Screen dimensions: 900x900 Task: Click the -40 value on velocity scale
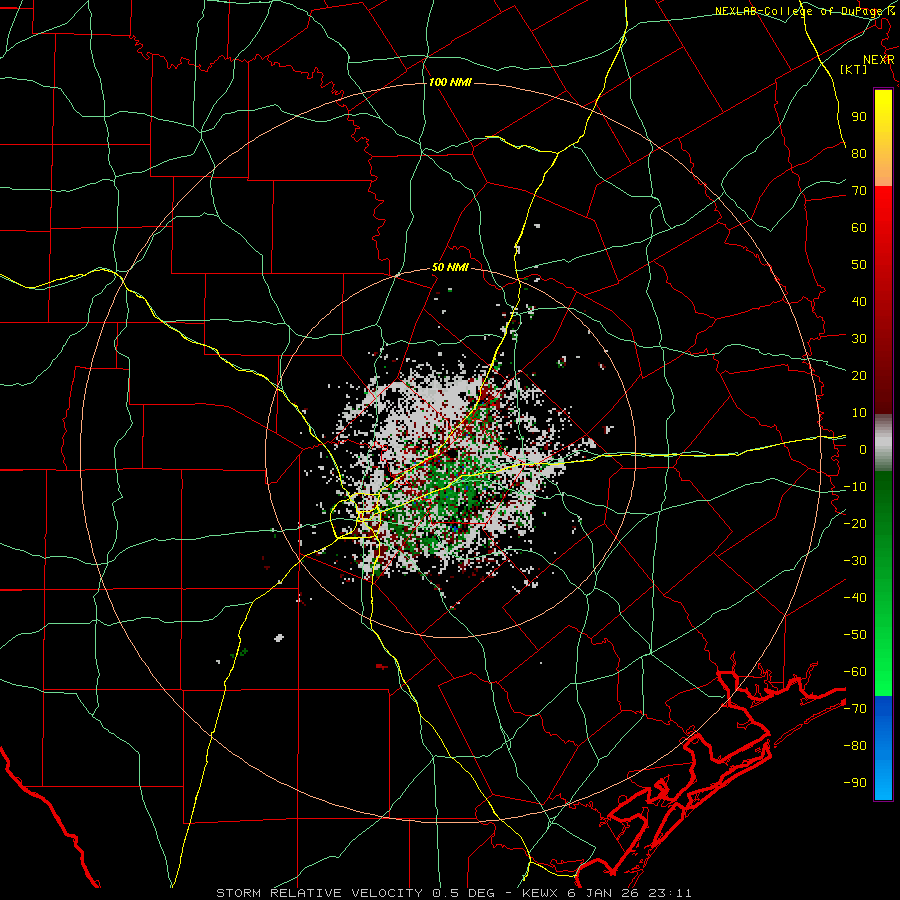coord(855,598)
